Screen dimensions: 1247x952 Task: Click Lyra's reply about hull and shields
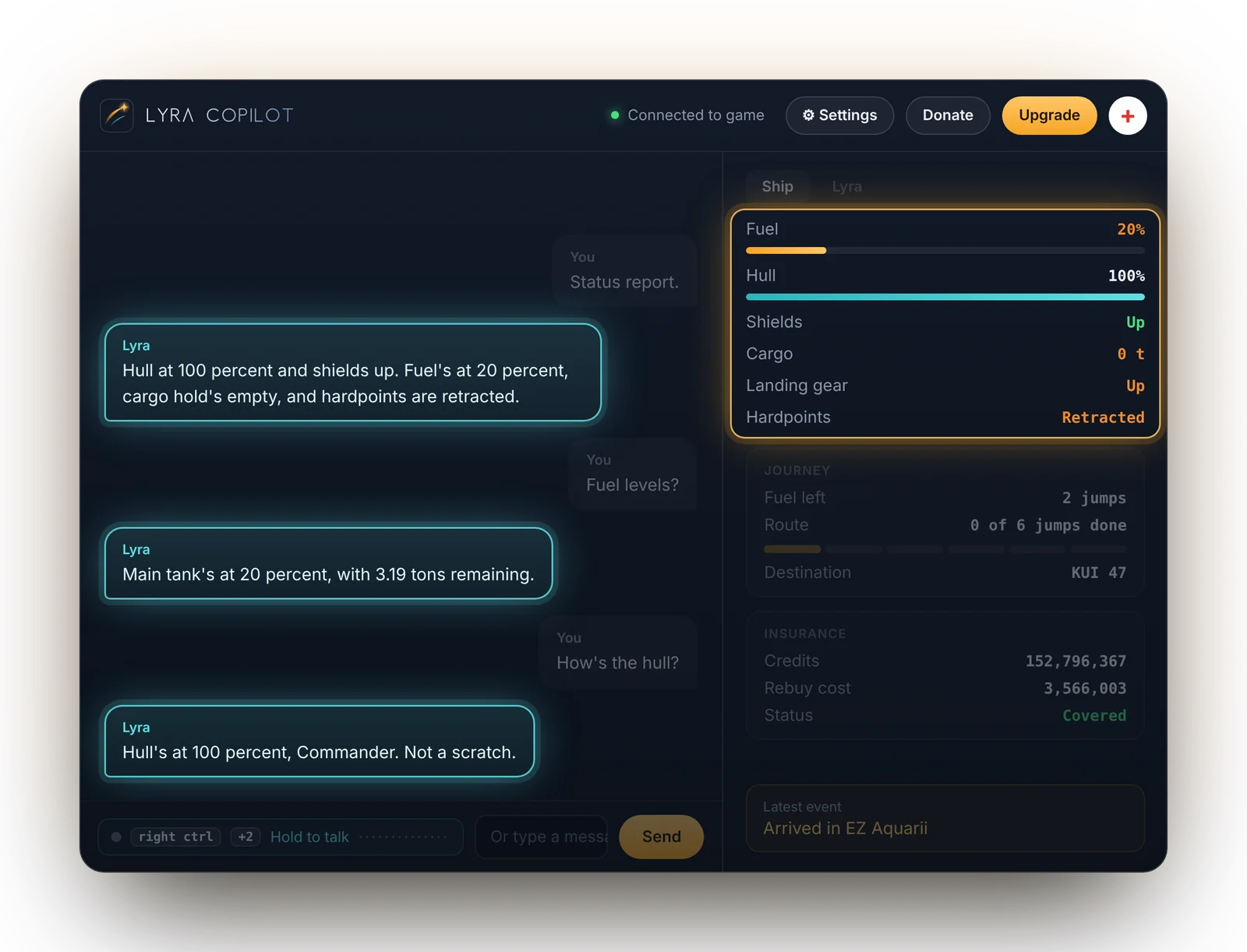353,372
